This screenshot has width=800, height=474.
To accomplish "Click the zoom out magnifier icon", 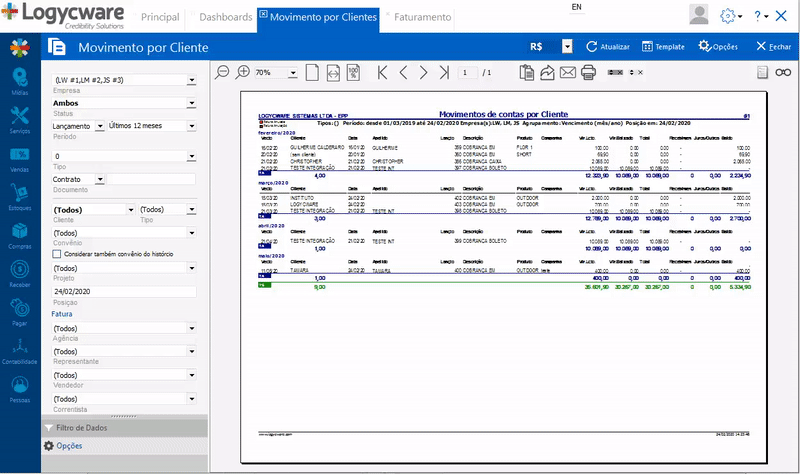I will pyautogui.click(x=223, y=72).
